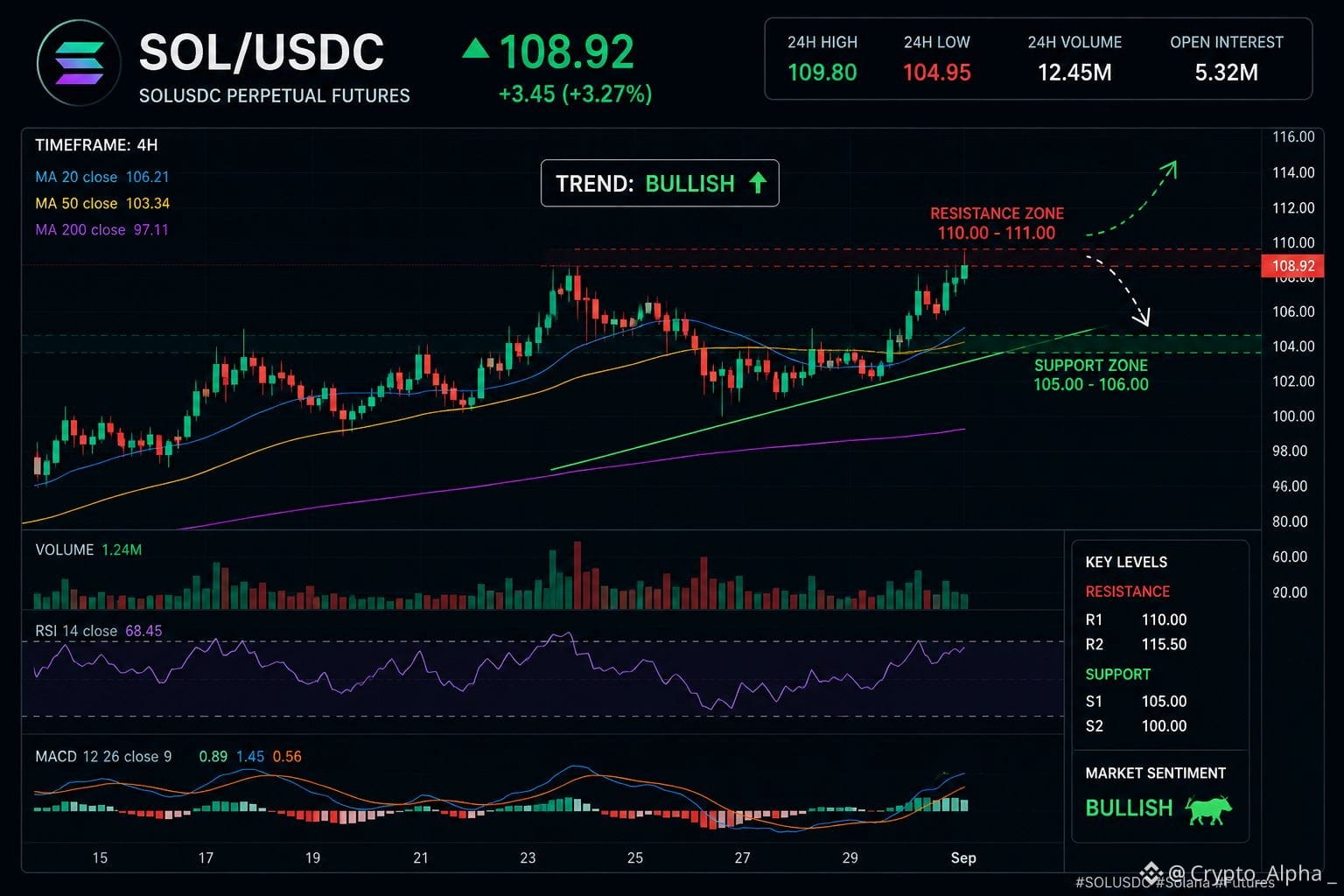Click the RSI 14 close 68.45 label
This screenshot has height=896, width=1344.
click(99, 631)
